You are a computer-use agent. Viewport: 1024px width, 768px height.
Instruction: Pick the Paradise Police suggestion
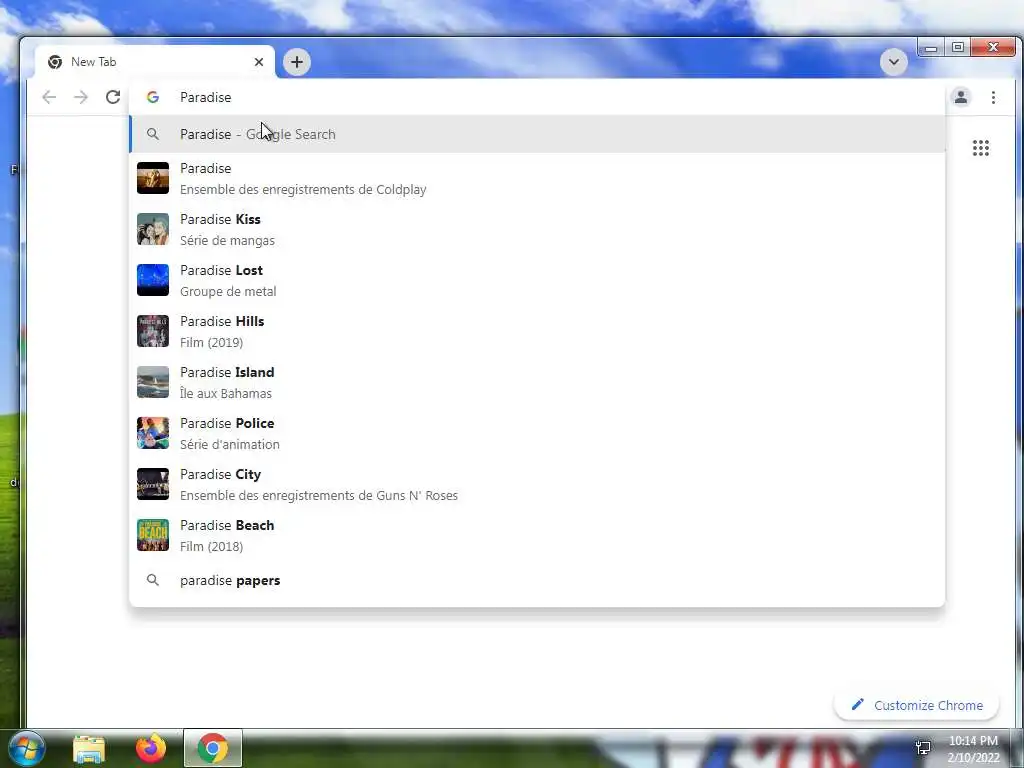537,433
